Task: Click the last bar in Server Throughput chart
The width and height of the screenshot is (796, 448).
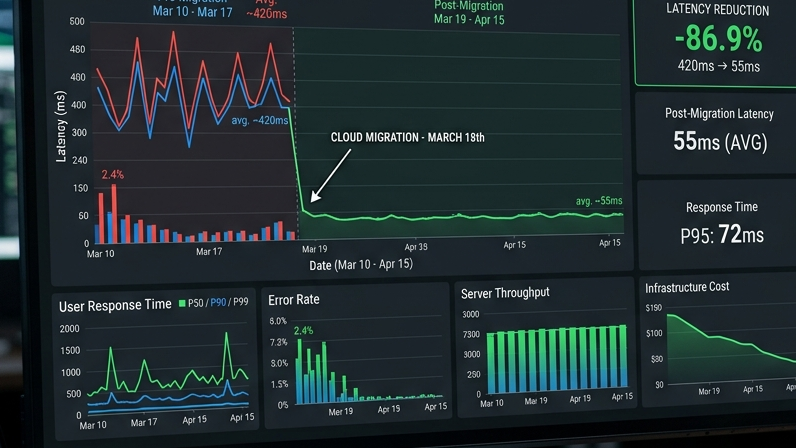Action: [x=623, y=356]
